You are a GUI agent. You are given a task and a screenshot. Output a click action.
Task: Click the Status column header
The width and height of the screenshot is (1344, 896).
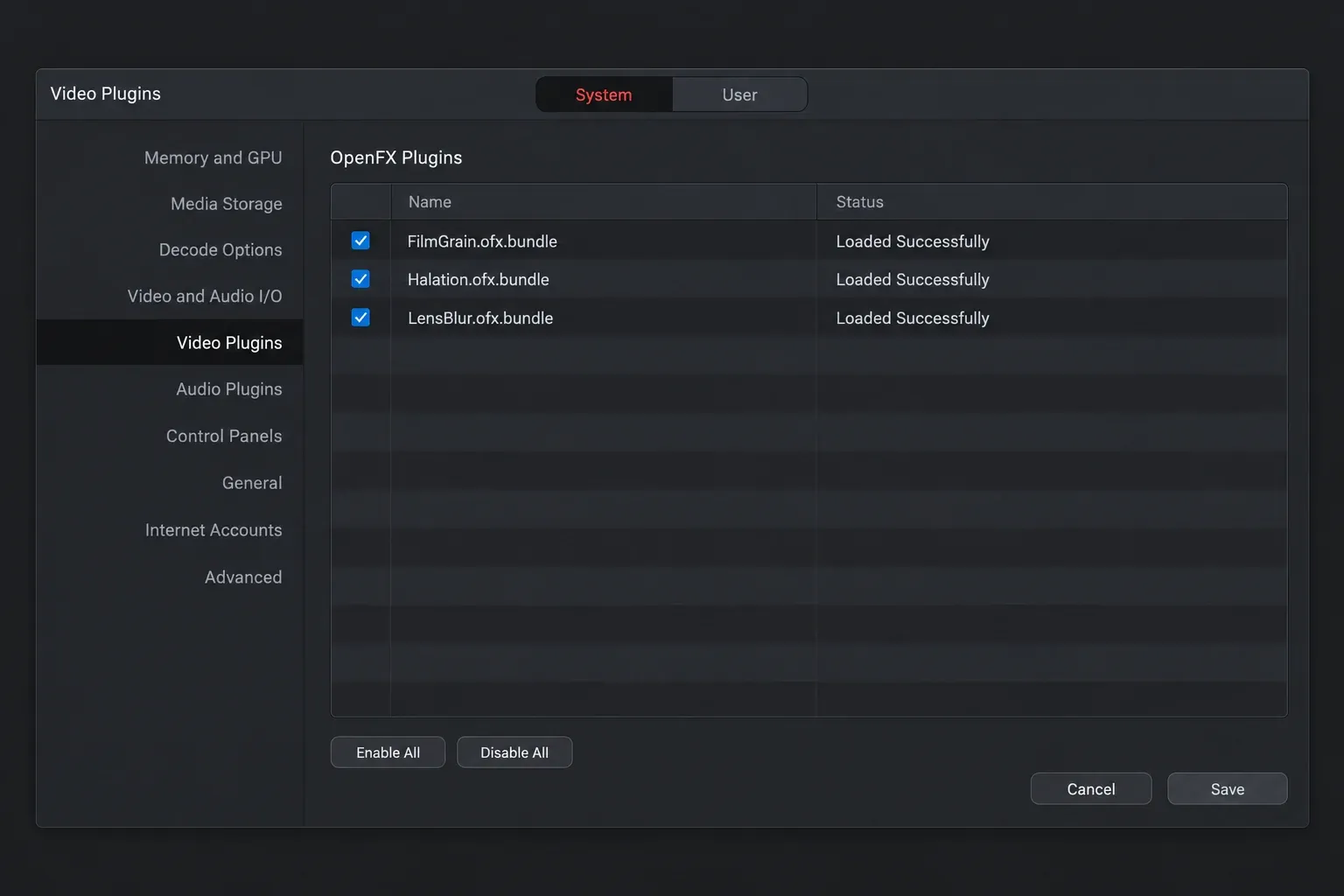[1052, 202]
